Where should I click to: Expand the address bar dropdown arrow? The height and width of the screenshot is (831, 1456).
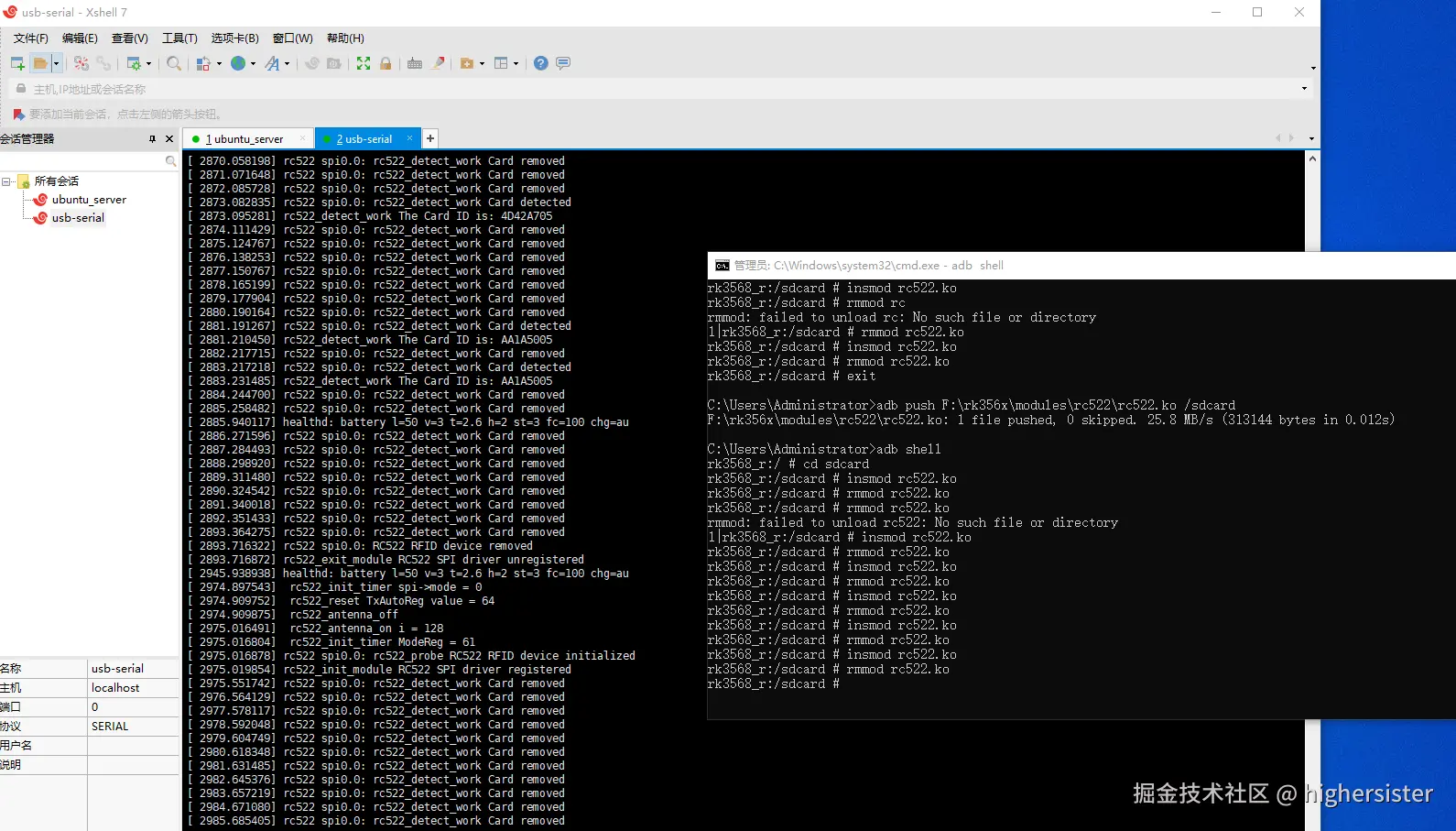[x=1304, y=89]
